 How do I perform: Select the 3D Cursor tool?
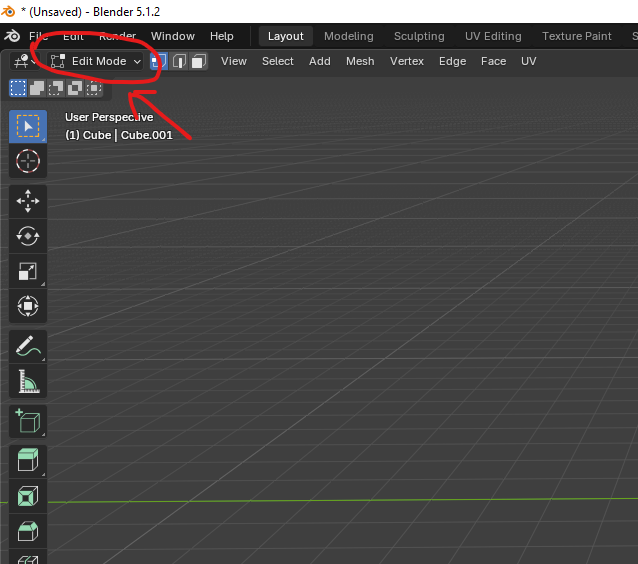28,161
